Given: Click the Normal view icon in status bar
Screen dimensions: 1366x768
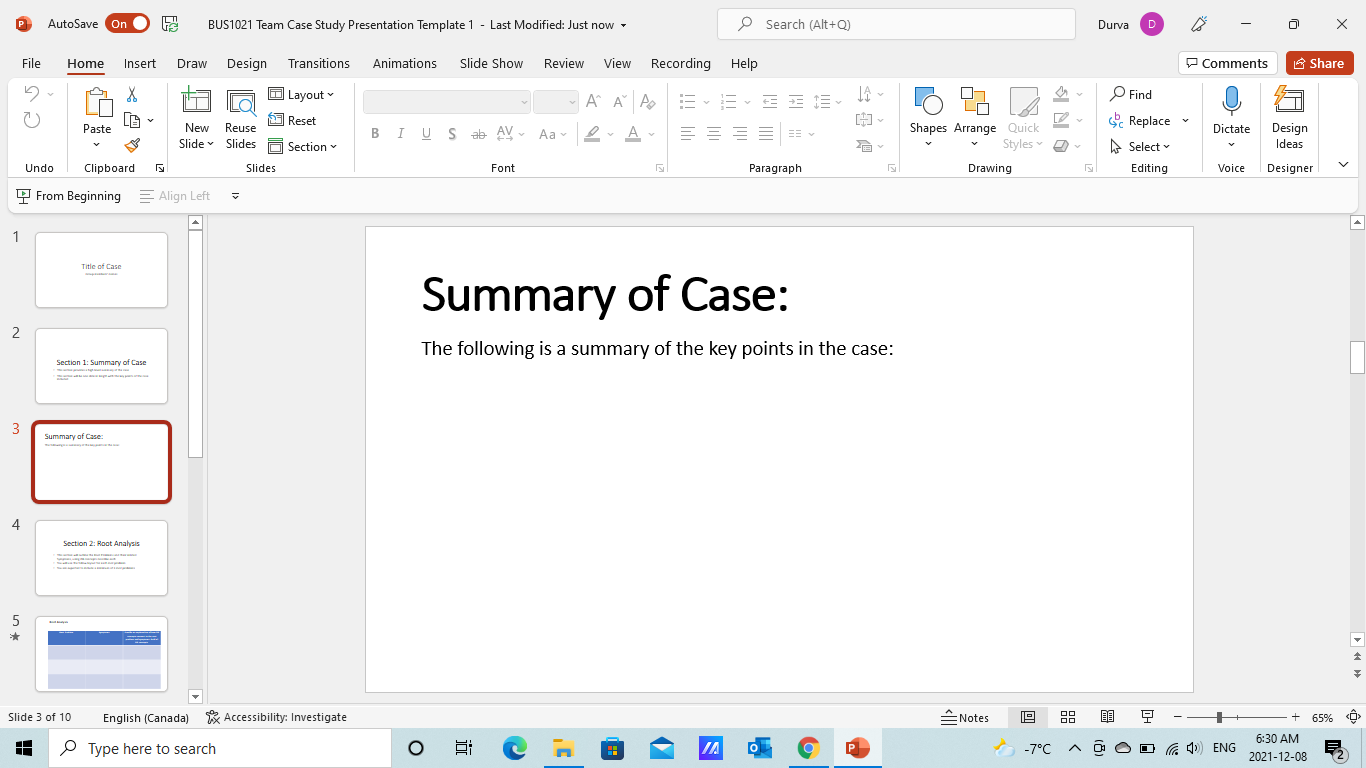Looking at the screenshot, I should [1027, 717].
